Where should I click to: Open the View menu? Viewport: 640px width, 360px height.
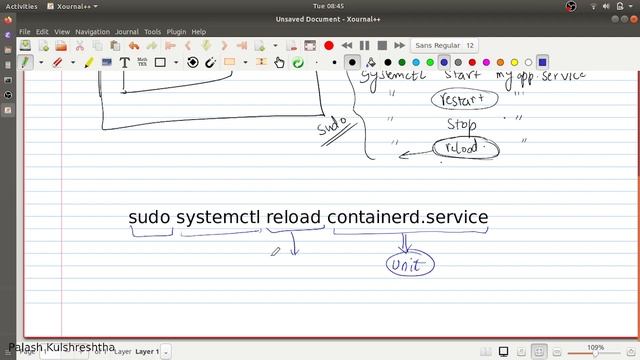(x=62, y=32)
